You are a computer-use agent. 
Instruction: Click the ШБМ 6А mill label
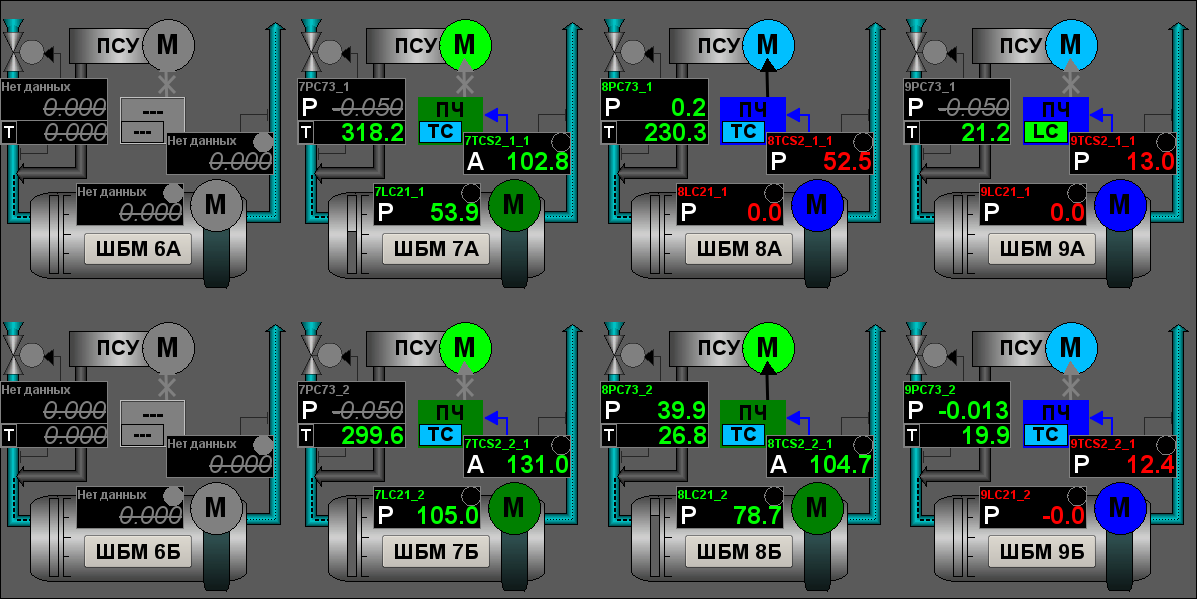tap(133, 249)
